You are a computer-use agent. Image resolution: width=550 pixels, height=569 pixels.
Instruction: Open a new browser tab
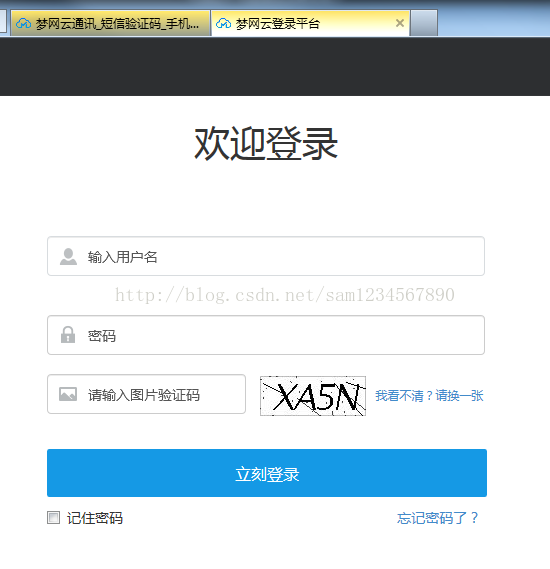pyautogui.click(x=423, y=23)
